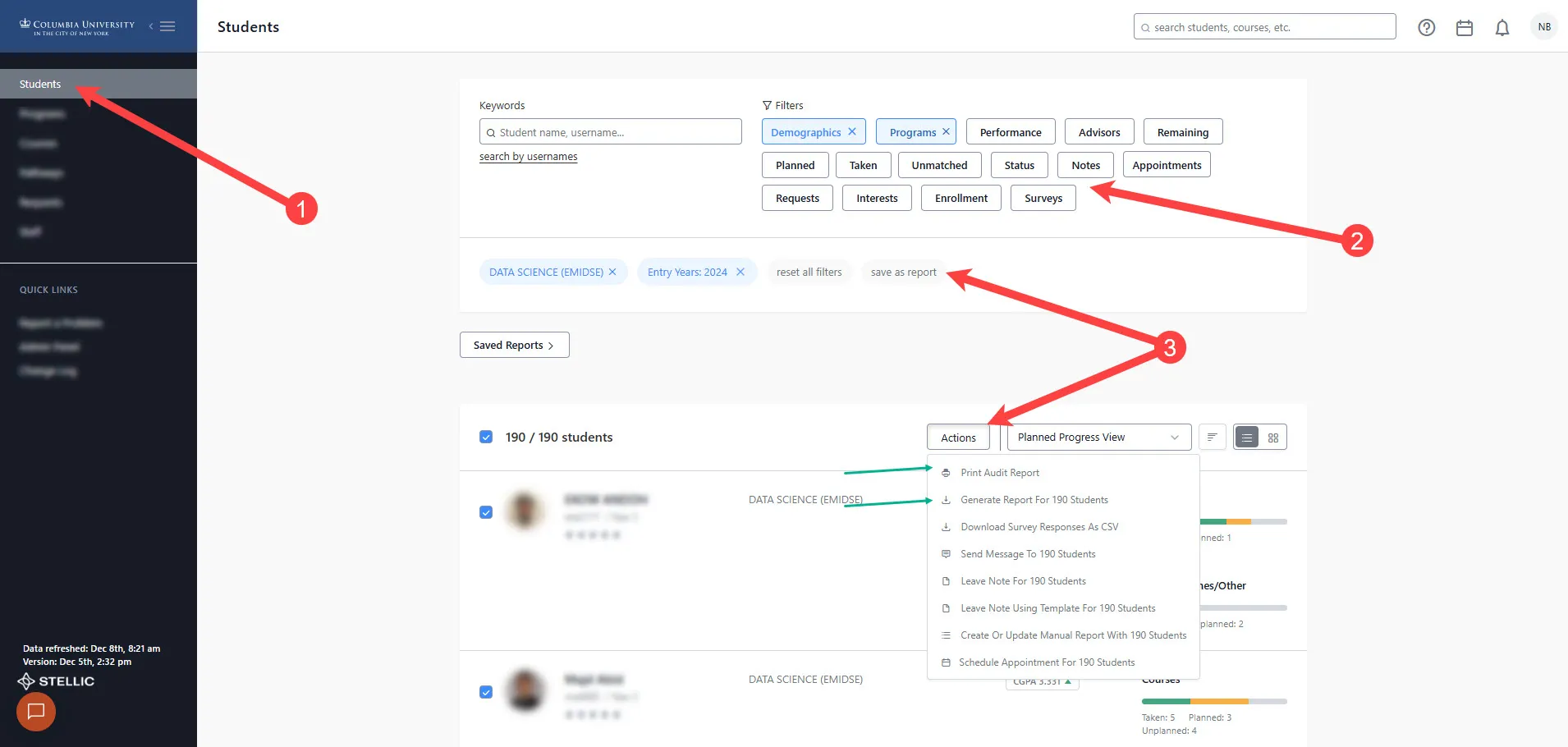Open the Advisors filter
Image resolution: width=1568 pixels, height=747 pixels.
pos(1099,132)
